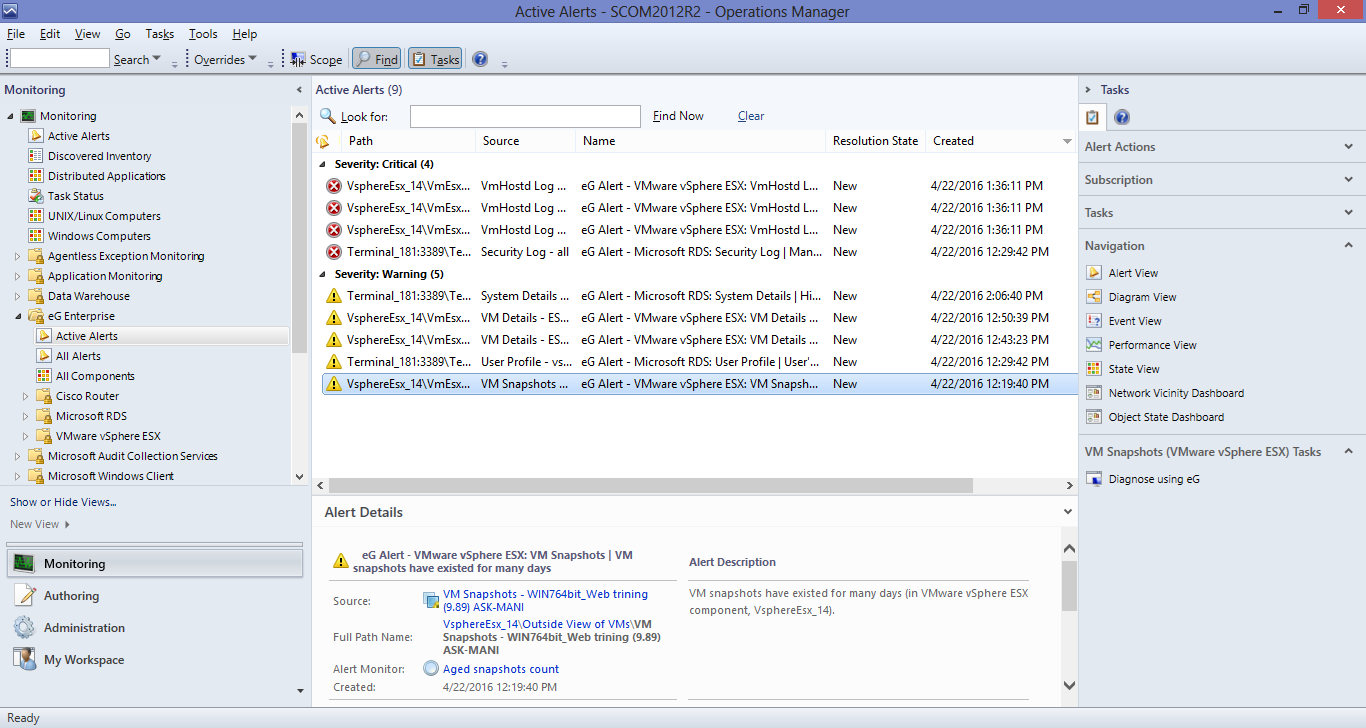The width and height of the screenshot is (1366, 728).
Task: Expand the Data Warehouse tree node
Action: tap(17, 296)
